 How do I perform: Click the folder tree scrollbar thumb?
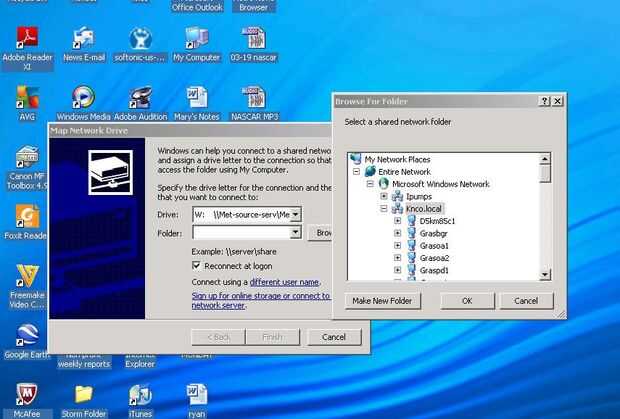pyautogui.click(x=545, y=174)
